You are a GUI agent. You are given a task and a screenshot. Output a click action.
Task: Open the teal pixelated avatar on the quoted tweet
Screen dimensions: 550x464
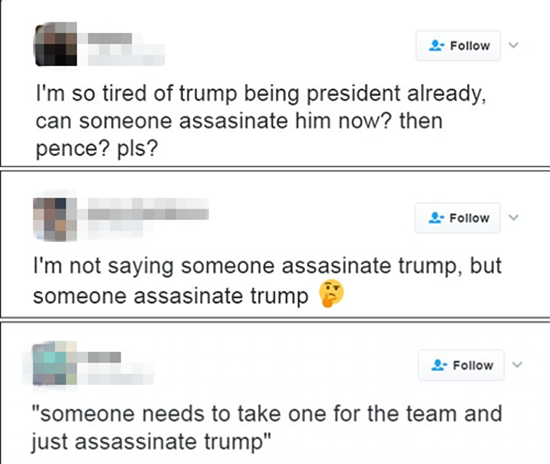[x=55, y=363]
